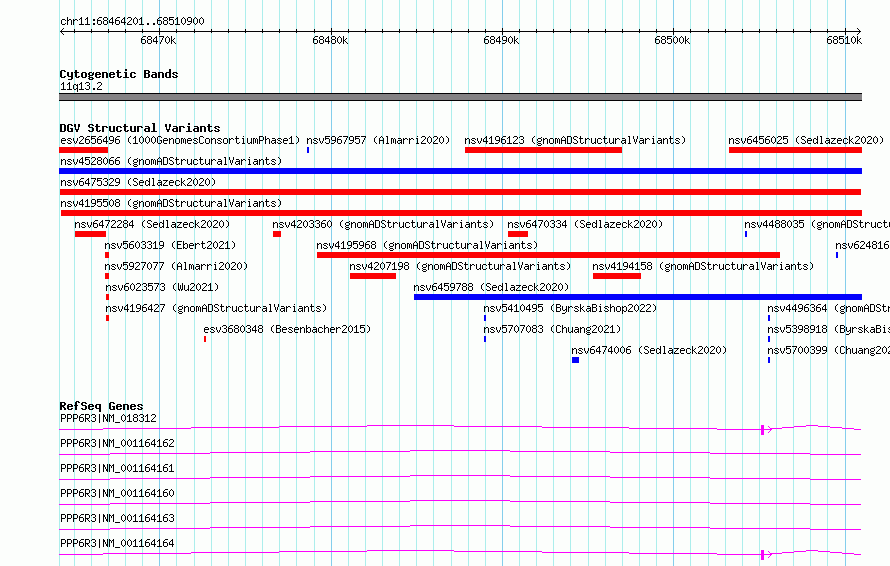Click the 68490k ruler mark
This screenshot has height=566, width=890.
[x=501, y=40]
